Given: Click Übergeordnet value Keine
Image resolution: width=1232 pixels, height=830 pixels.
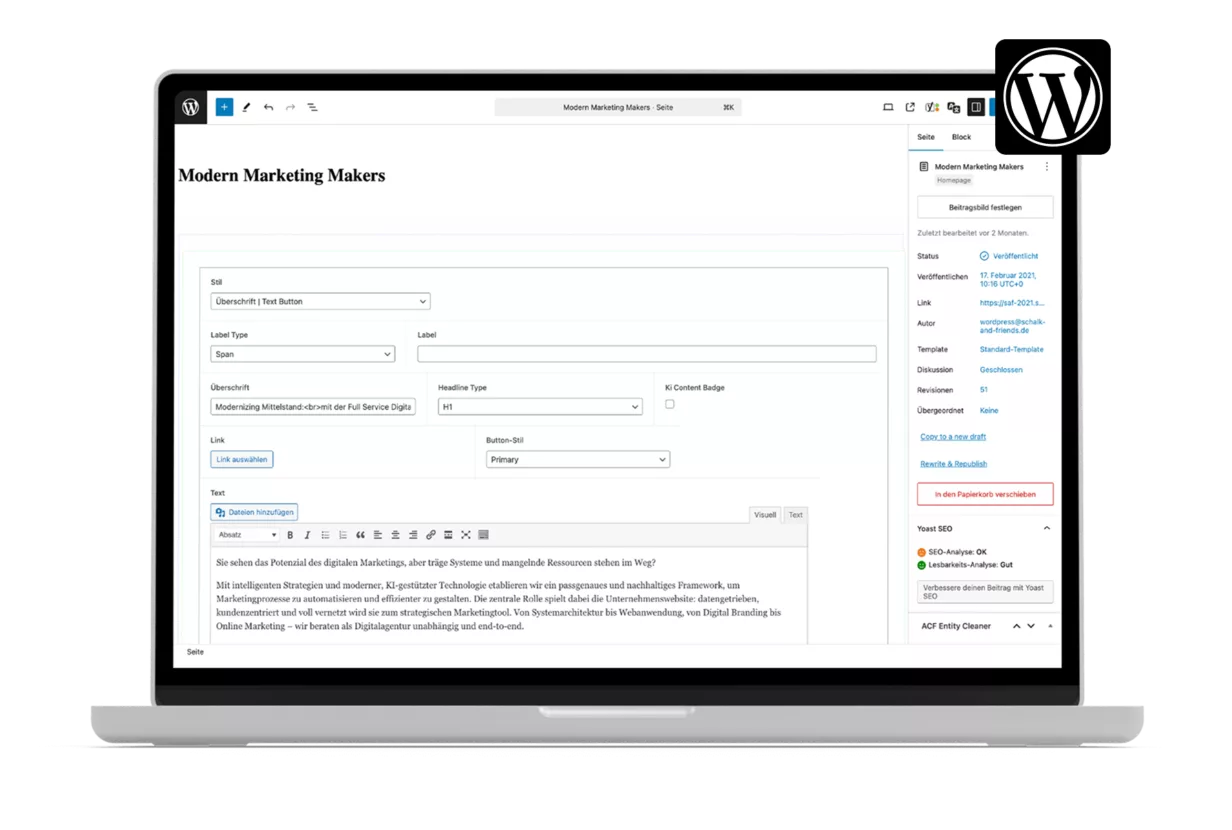Looking at the screenshot, I should pos(989,411).
